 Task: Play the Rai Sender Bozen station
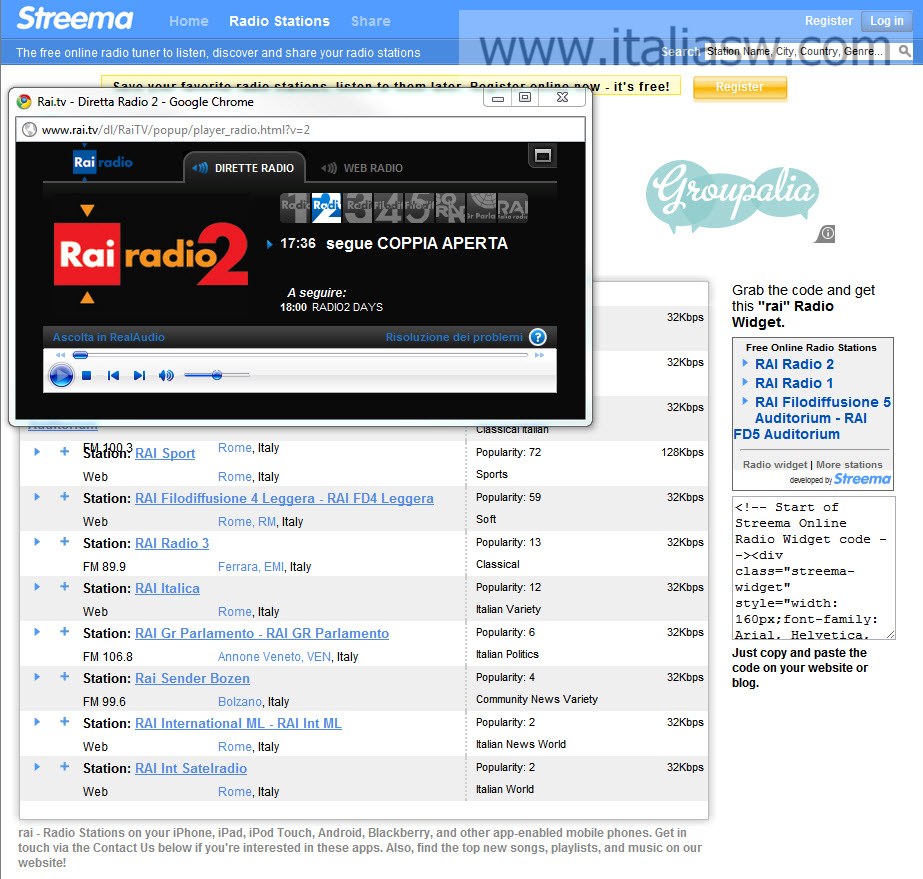point(37,677)
